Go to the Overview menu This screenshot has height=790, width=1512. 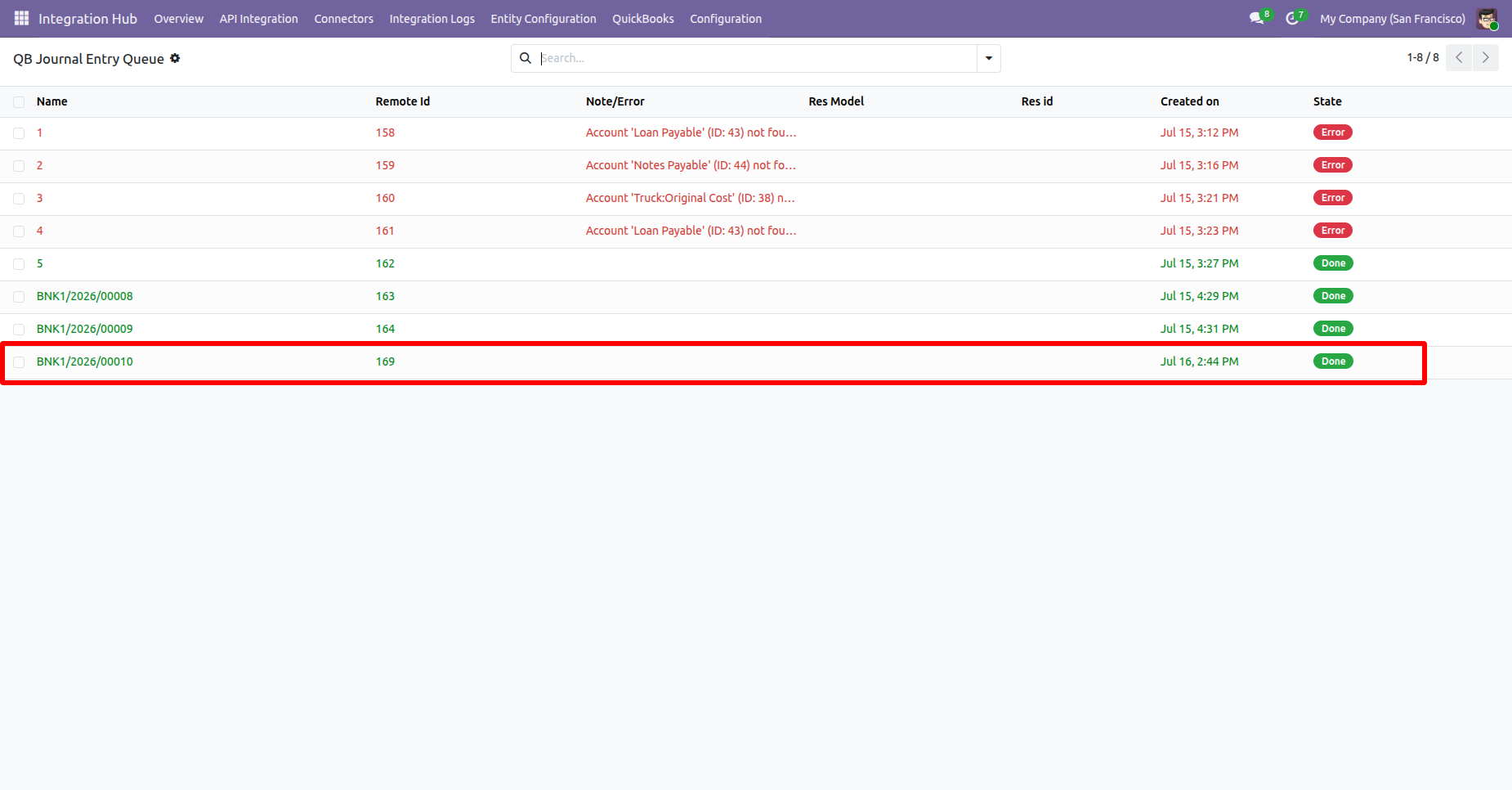coord(178,19)
